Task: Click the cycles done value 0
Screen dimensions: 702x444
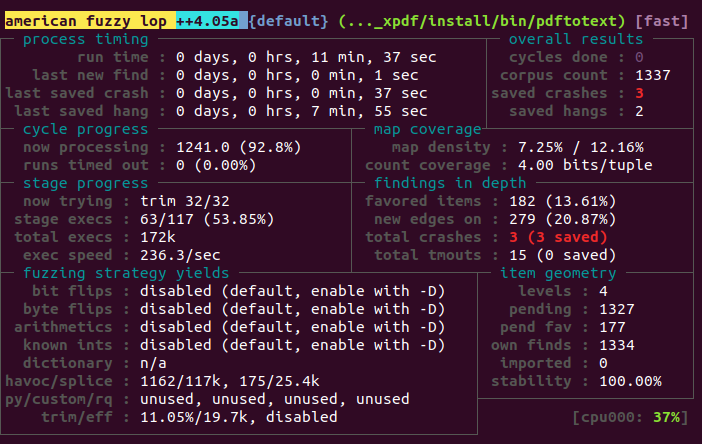Action: 639,57
